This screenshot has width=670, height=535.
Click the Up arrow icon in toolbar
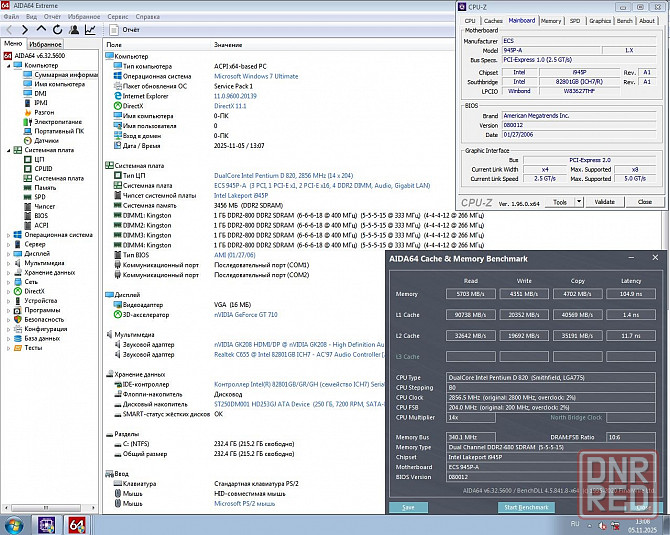coord(40,30)
